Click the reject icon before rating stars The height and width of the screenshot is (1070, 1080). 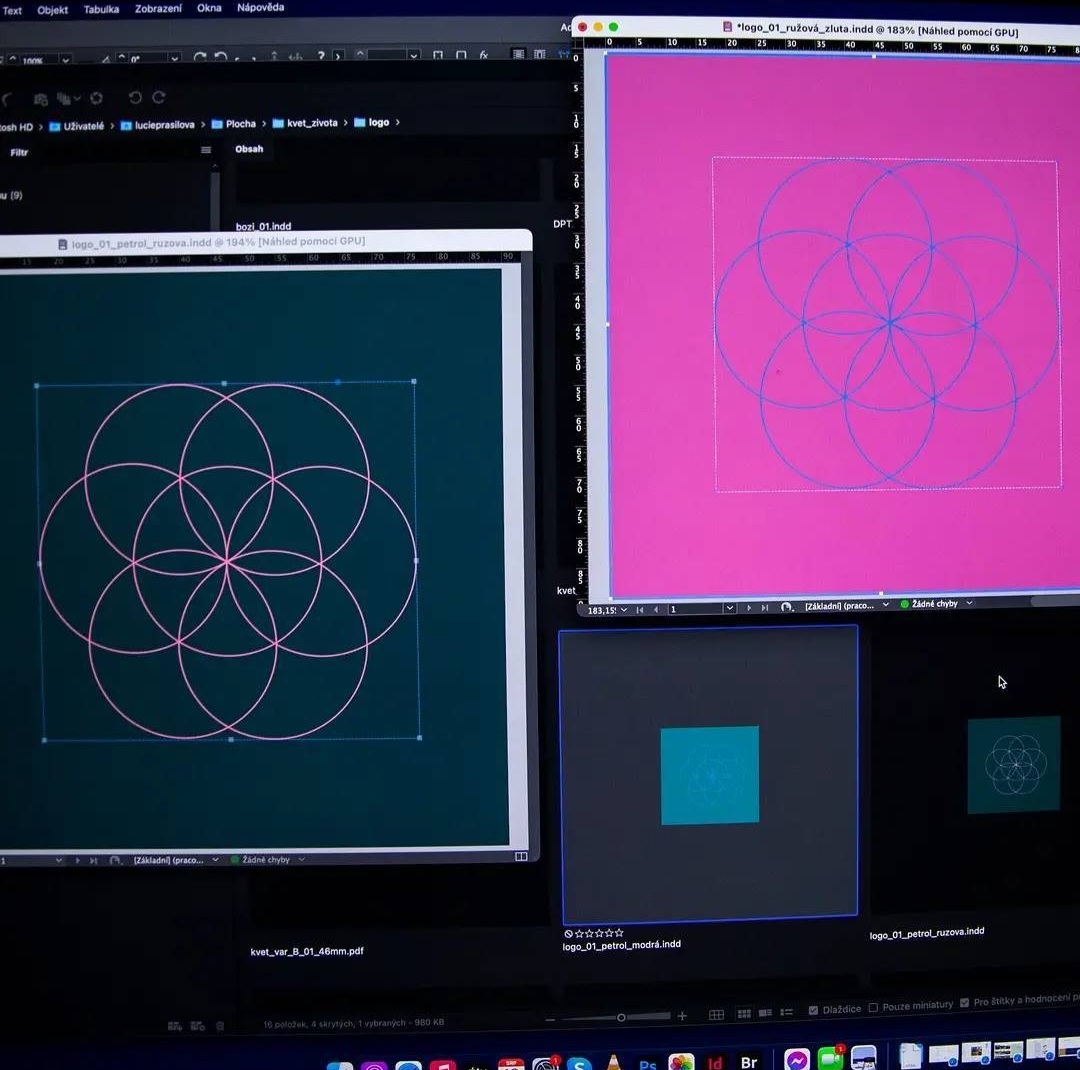pyautogui.click(x=568, y=934)
